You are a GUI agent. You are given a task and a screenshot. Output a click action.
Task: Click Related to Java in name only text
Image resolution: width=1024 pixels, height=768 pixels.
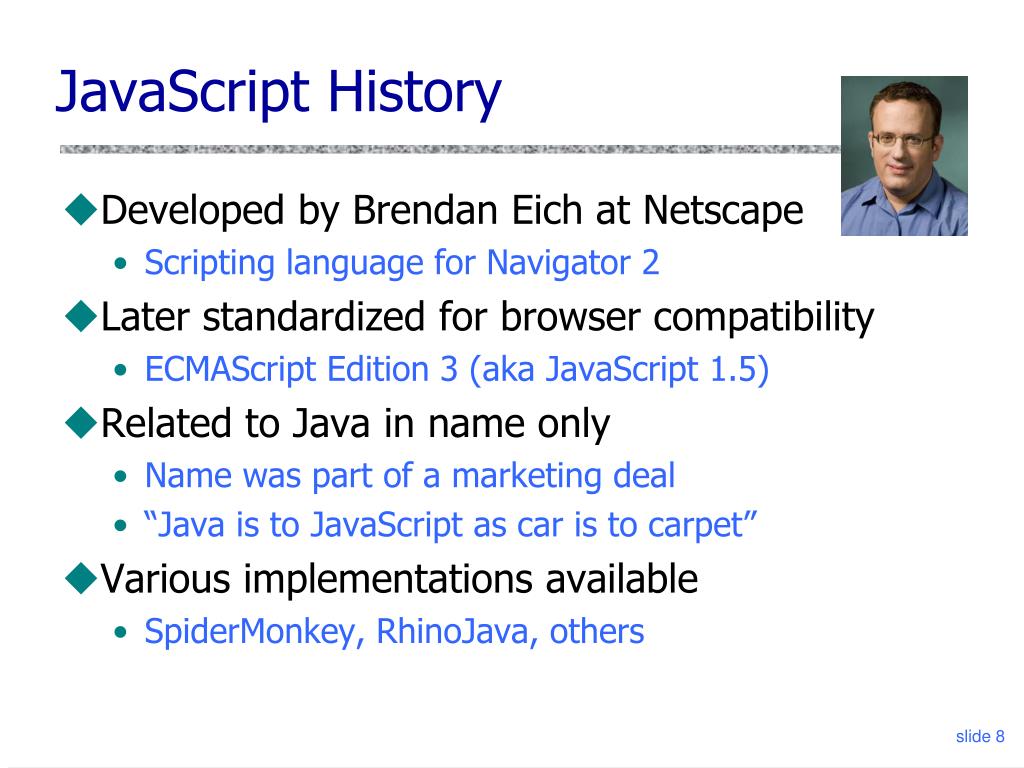(x=355, y=424)
